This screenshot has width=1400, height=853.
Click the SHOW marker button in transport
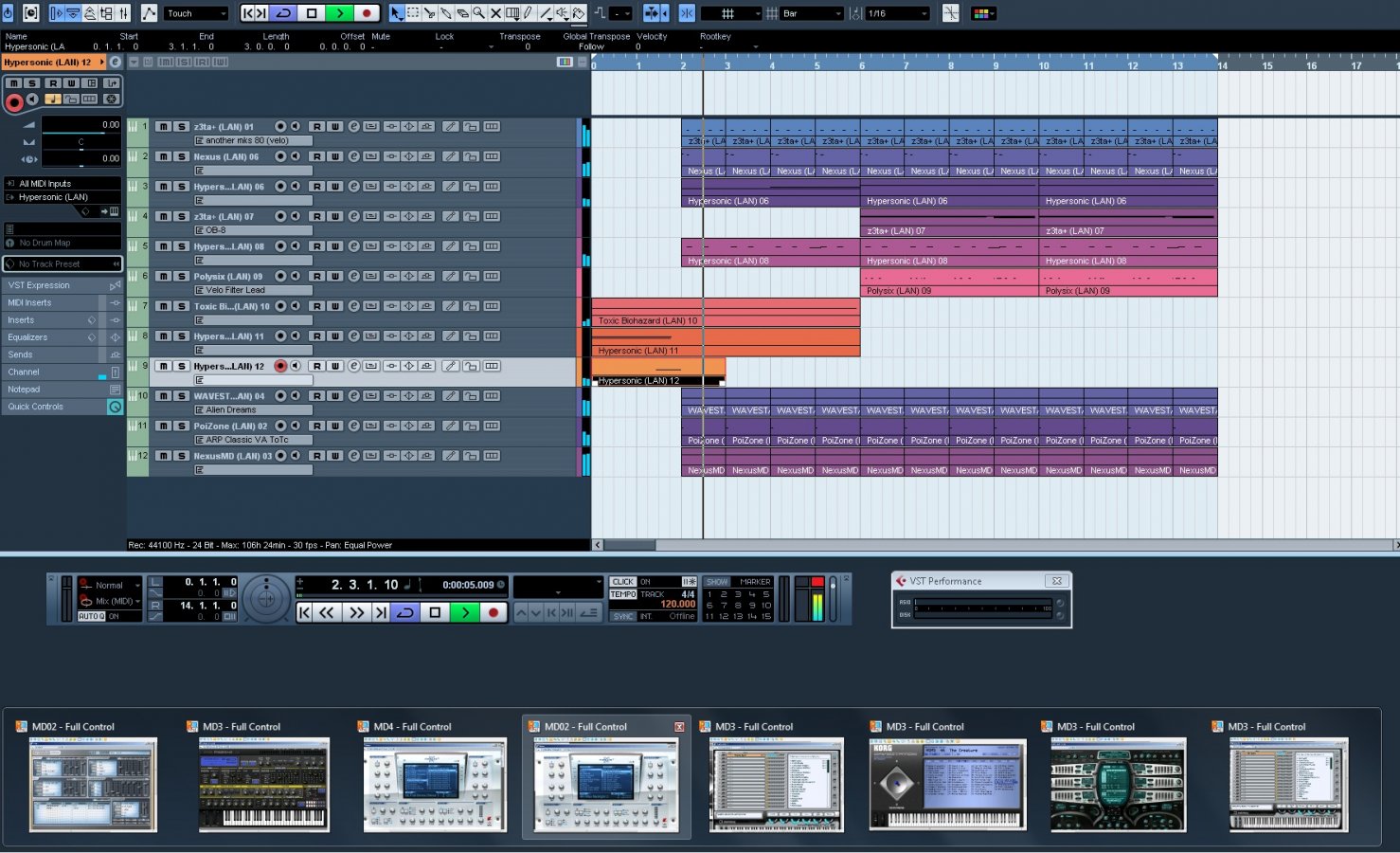coord(717,581)
